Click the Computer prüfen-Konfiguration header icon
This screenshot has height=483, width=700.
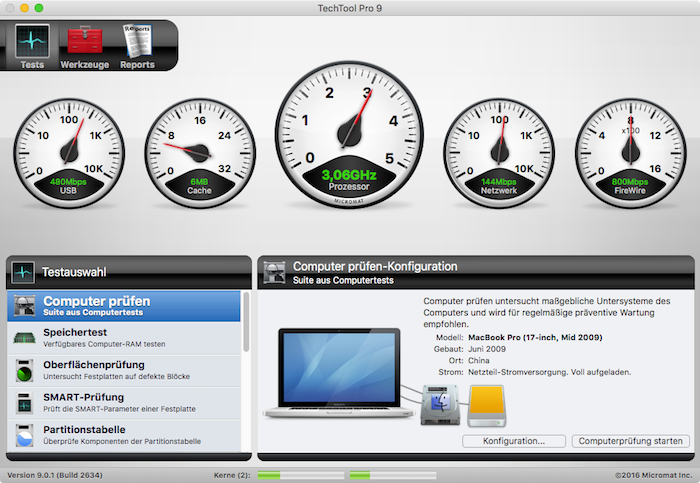point(274,272)
